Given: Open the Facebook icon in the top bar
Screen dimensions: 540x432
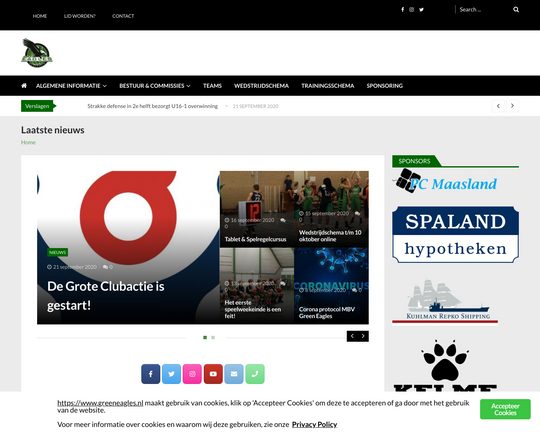Looking at the screenshot, I should click(402, 10).
